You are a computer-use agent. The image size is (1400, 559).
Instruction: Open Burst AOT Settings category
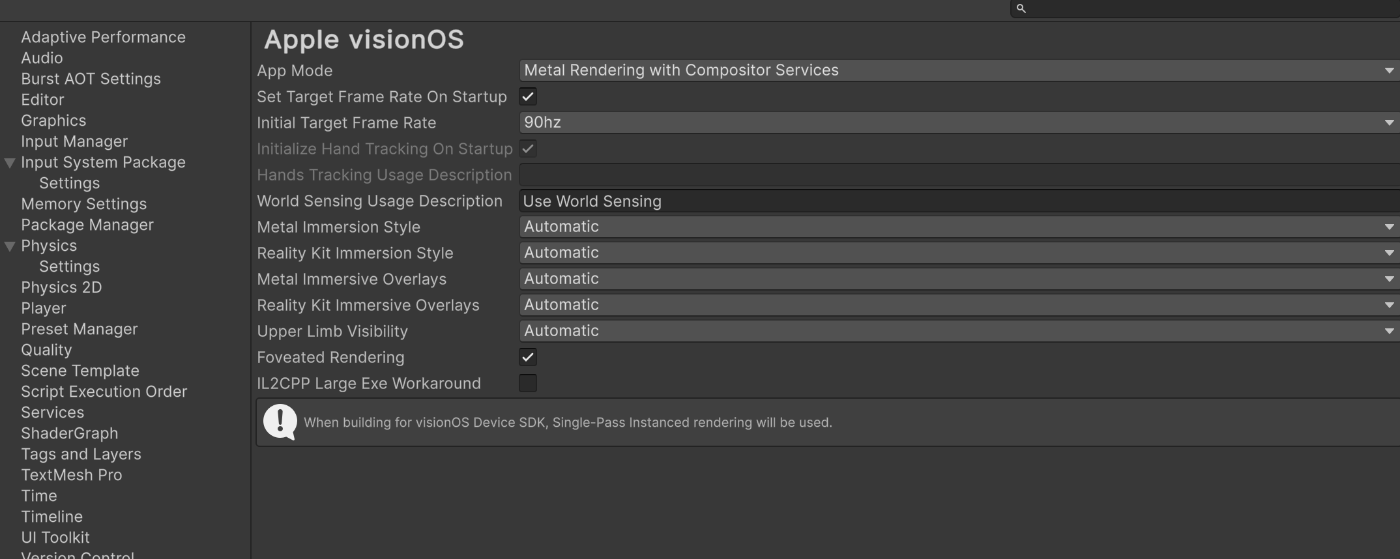pos(91,79)
